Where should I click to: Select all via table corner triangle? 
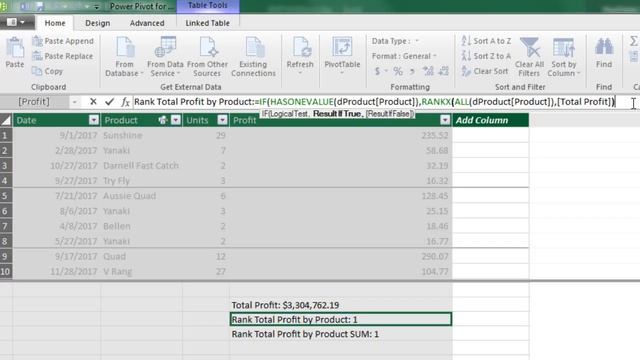(6, 120)
